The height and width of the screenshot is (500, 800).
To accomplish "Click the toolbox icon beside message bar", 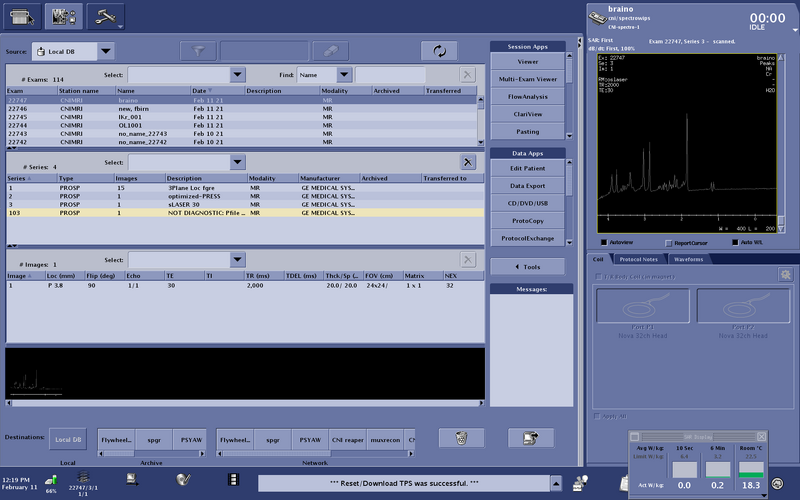I will (580, 483).
